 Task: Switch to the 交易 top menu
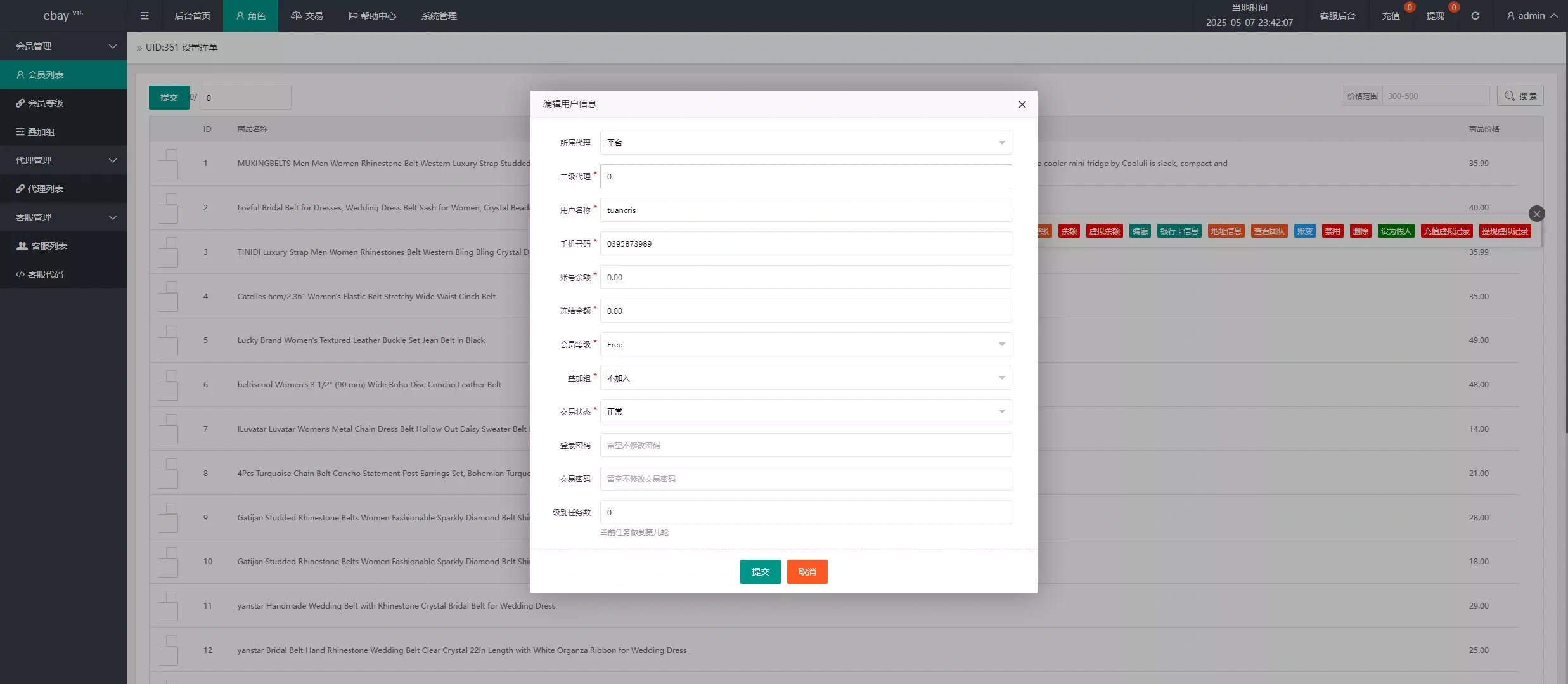[307, 16]
